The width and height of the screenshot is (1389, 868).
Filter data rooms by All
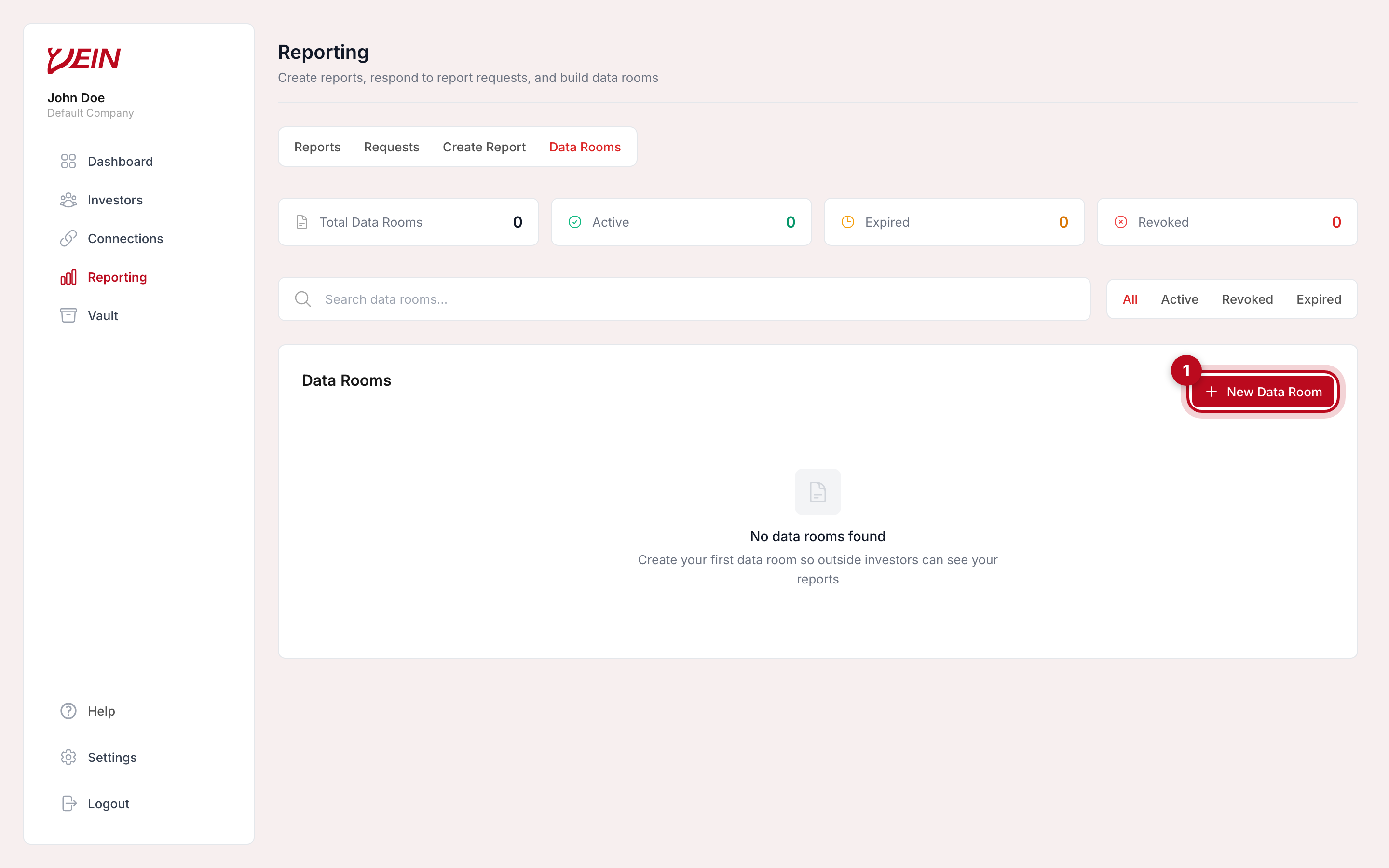pos(1130,299)
